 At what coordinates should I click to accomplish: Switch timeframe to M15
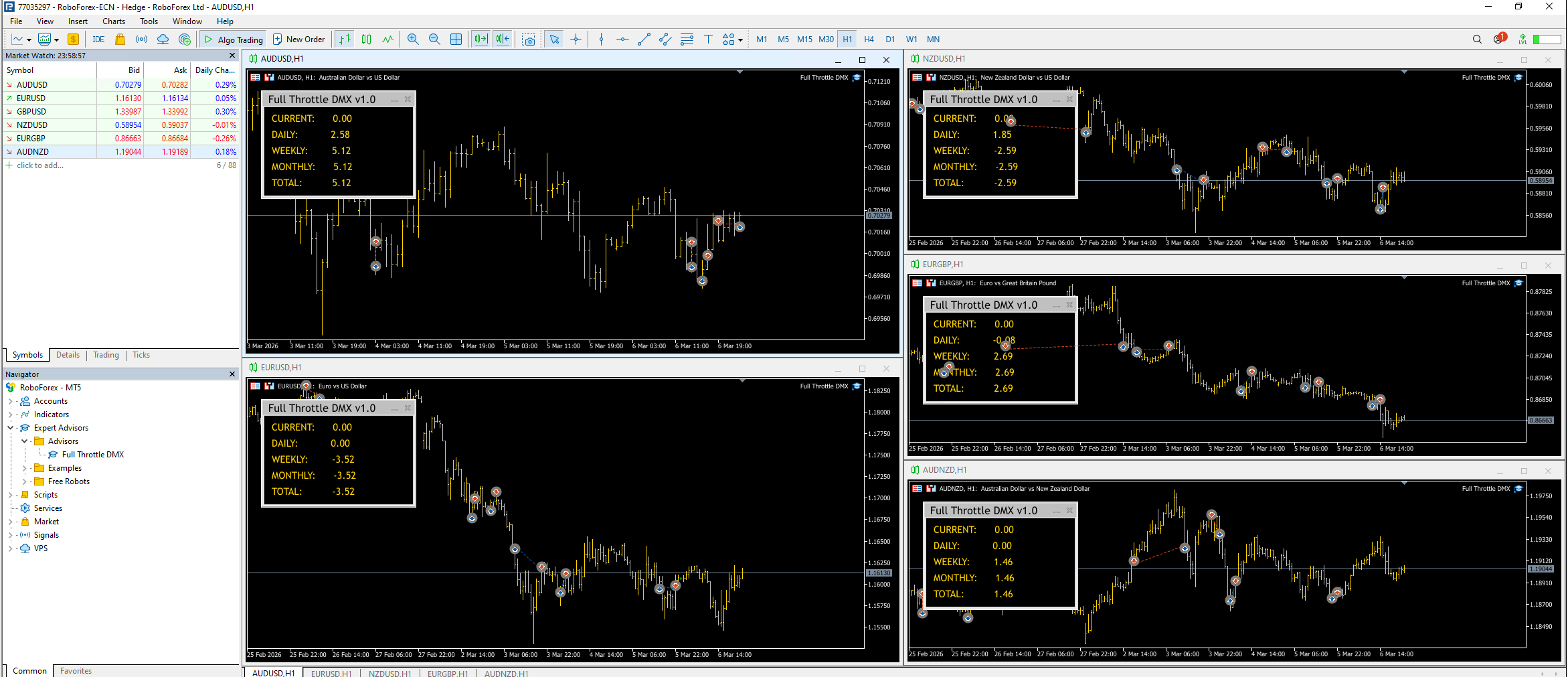click(804, 40)
